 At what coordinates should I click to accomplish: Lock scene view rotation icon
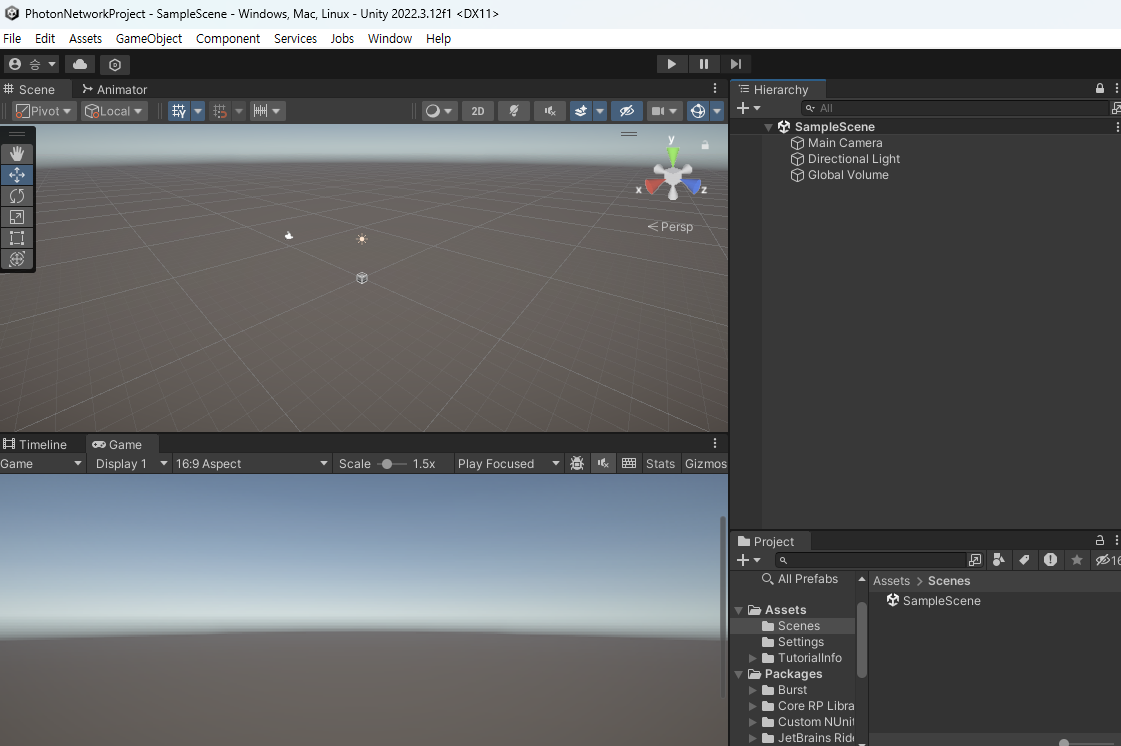pos(705,145)
